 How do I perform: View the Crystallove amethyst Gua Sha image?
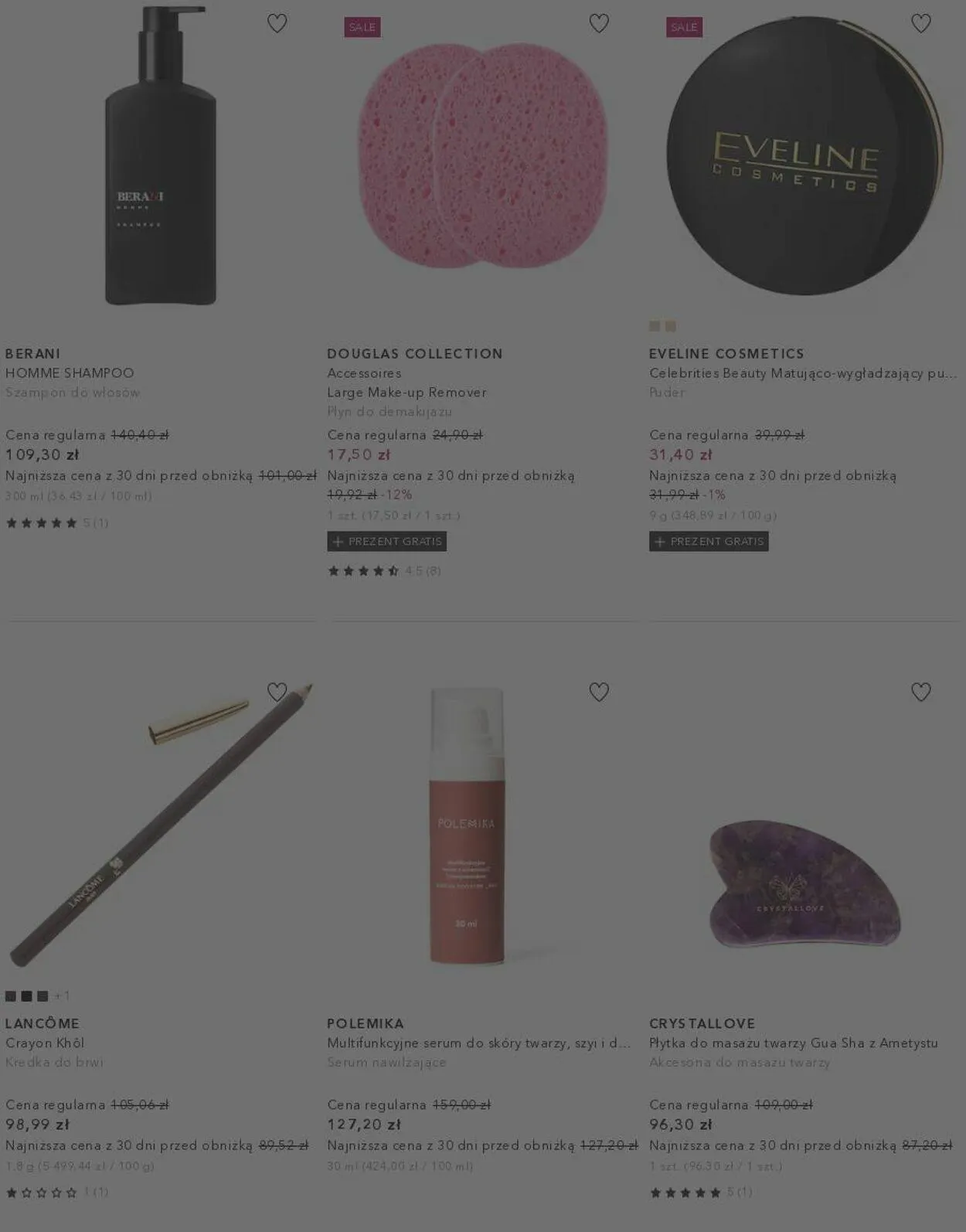pyautogui.click(x=804, y=883)
